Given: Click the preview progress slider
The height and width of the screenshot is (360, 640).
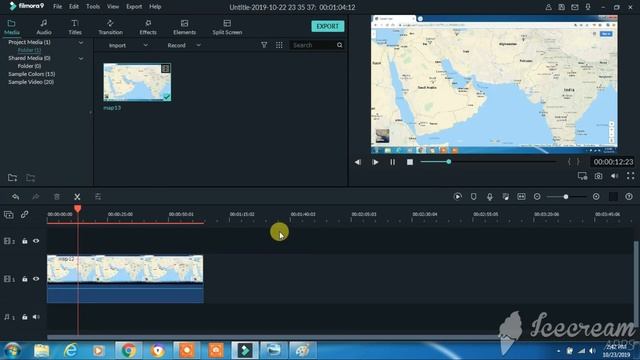Looking at the screenshot, I should pos(489,162).
